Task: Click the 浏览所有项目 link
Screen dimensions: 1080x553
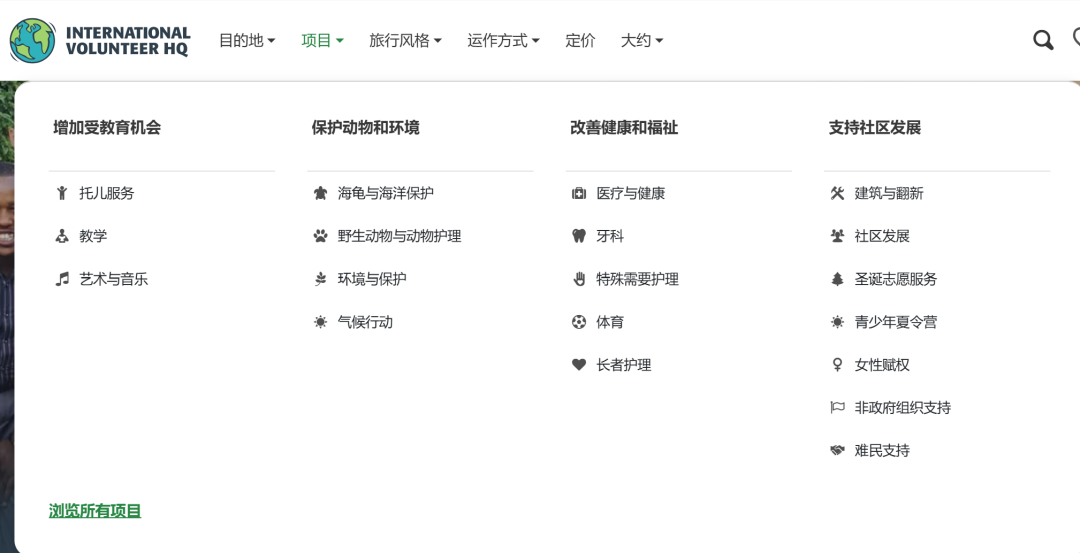Action: point(95,511)
